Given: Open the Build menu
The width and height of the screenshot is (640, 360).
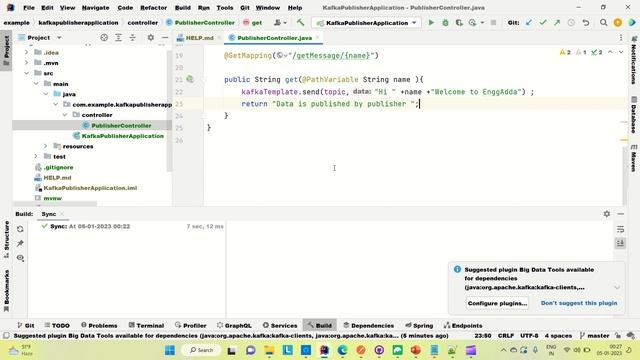Looking at the screenshot, I should click(182, 8).
